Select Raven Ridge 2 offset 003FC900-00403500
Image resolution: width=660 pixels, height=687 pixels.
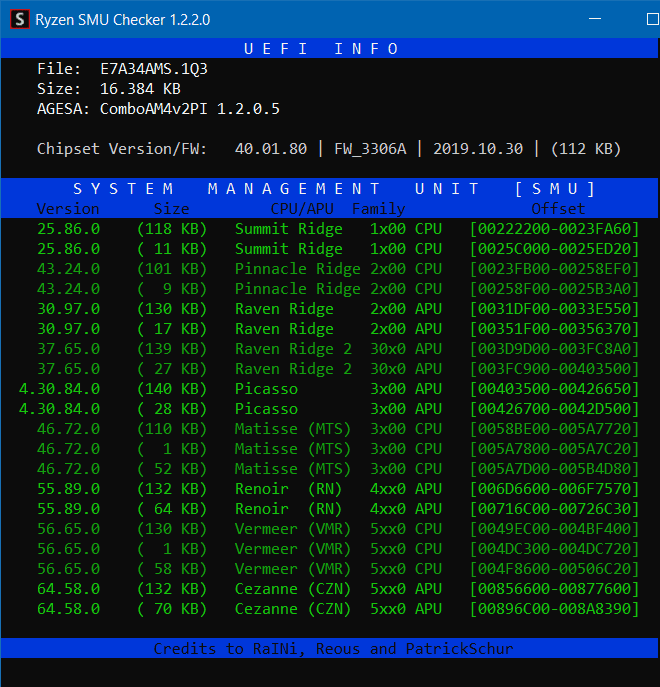[554, 369]
